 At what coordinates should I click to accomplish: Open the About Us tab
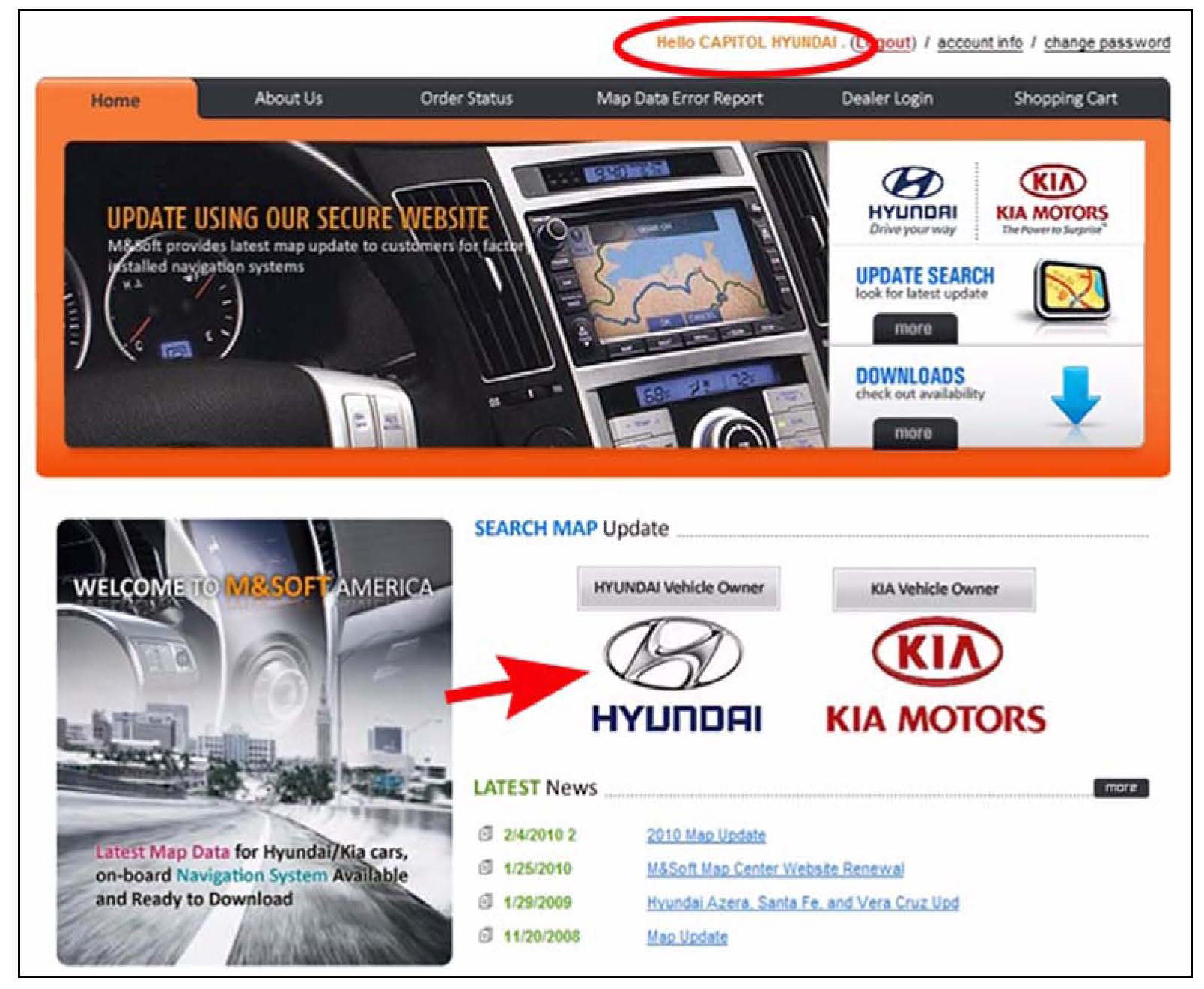[288, 98]
